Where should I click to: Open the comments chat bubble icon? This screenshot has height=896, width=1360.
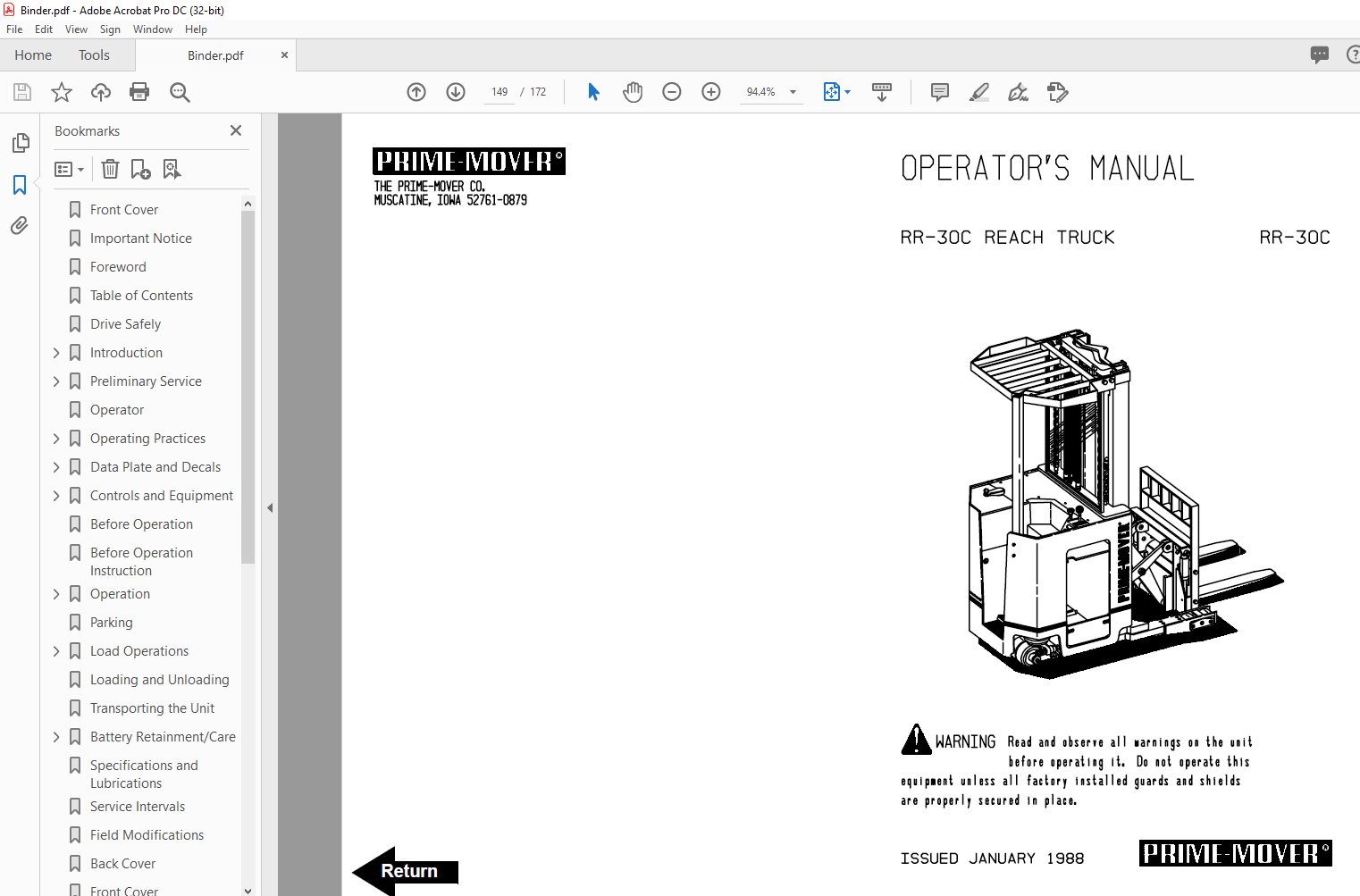pos(1320,54)
